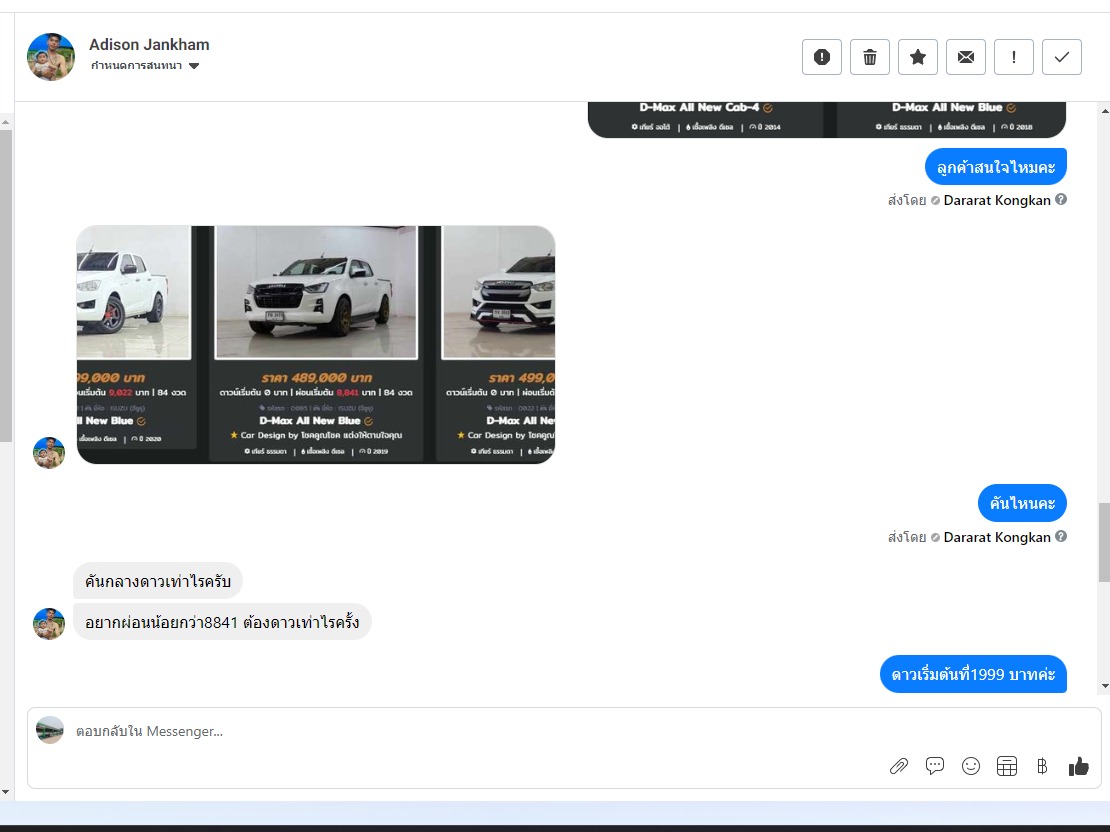Open Adison Jankham's header profile picture
The width and height of the screenshot is (1110, 832).
pos(51,57)
